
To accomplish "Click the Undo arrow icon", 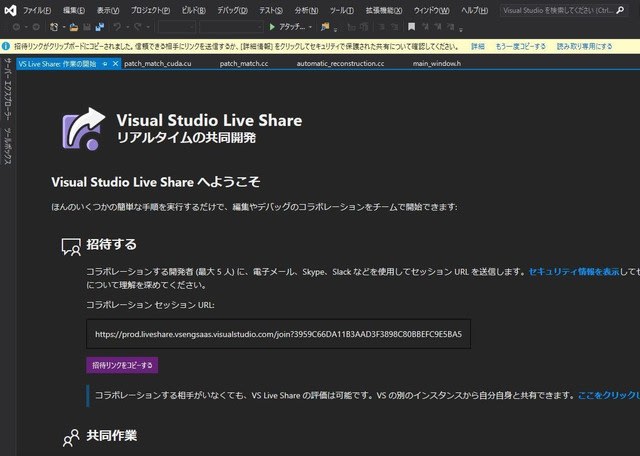I will (117, 27).
